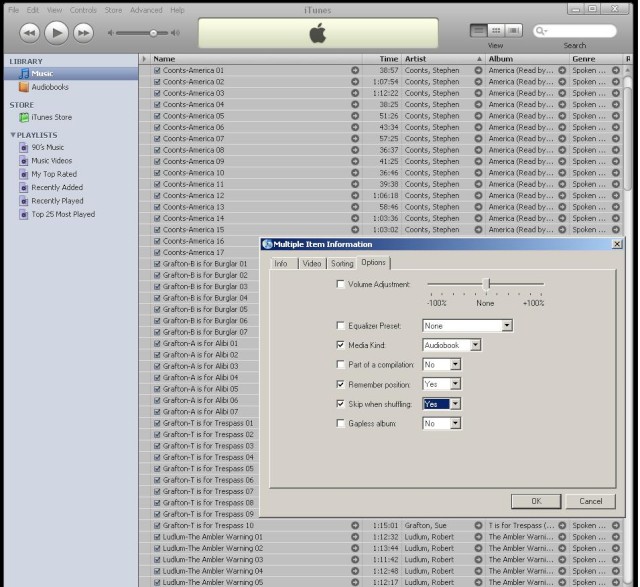Screen dimensions: 640x587
Task: Click name arrow icon for Coonts-America 01
Action: point(355,70)
